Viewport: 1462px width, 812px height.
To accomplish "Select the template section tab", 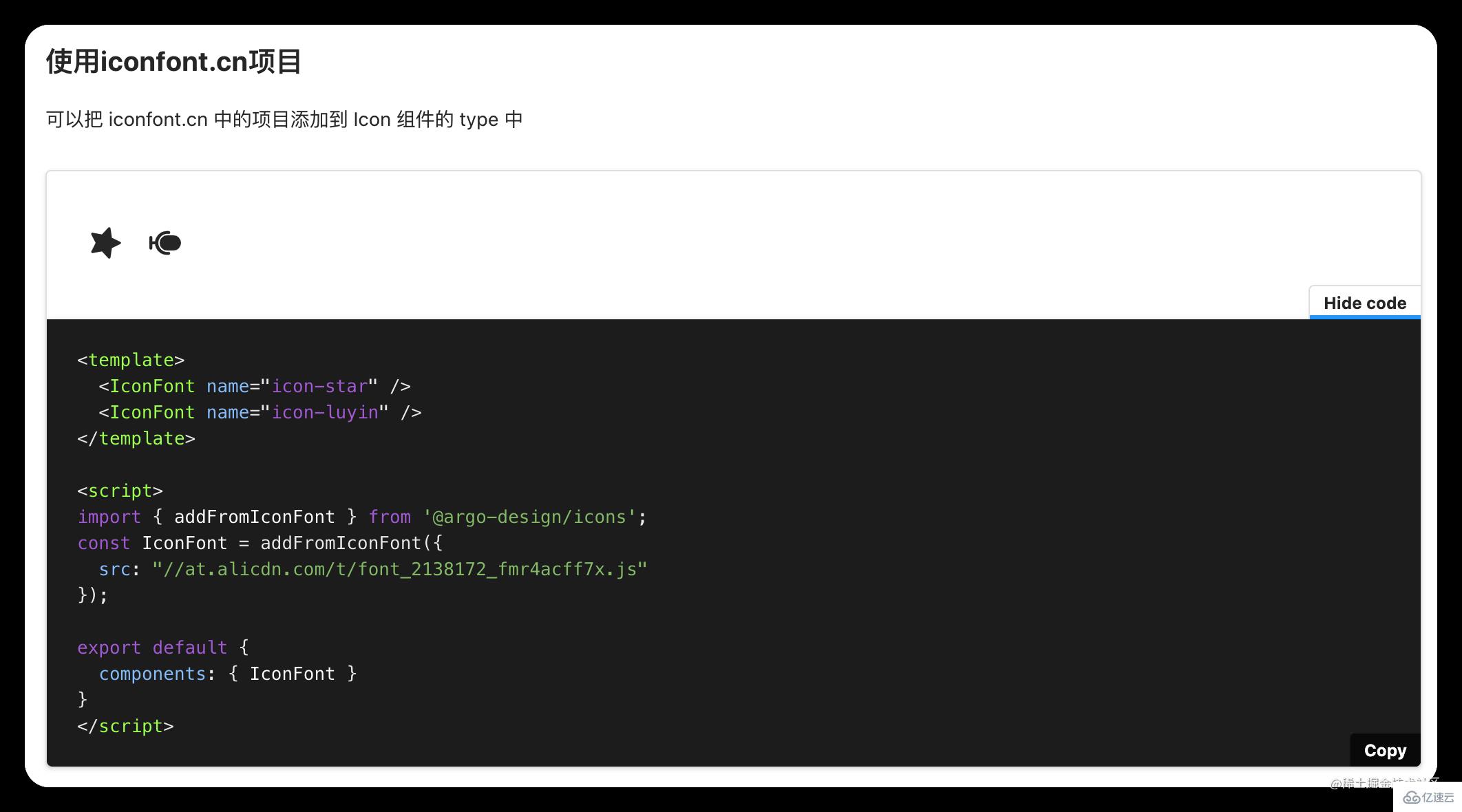I will coord(130,360).
